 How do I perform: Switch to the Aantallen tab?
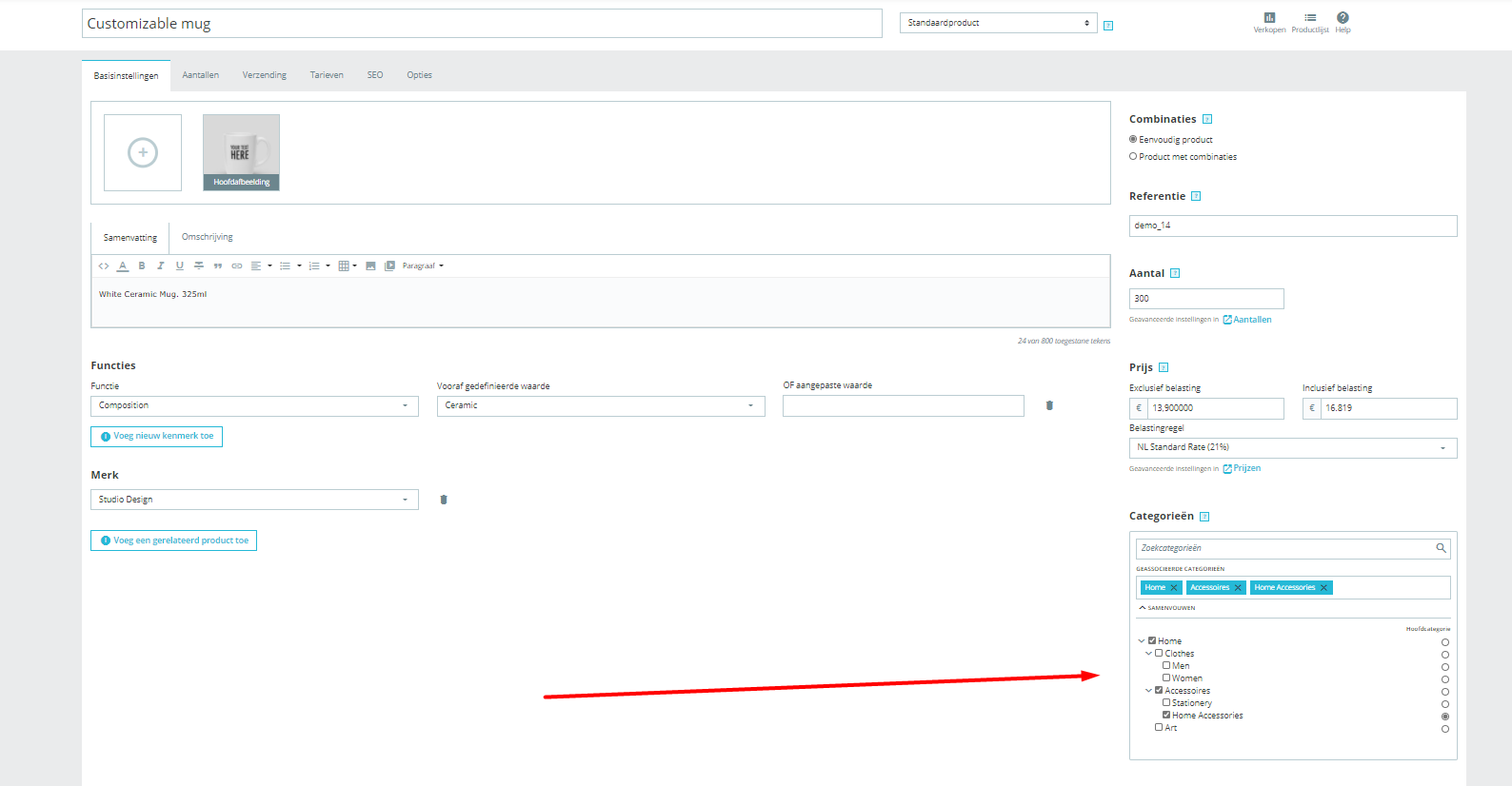tap(201, 75)
